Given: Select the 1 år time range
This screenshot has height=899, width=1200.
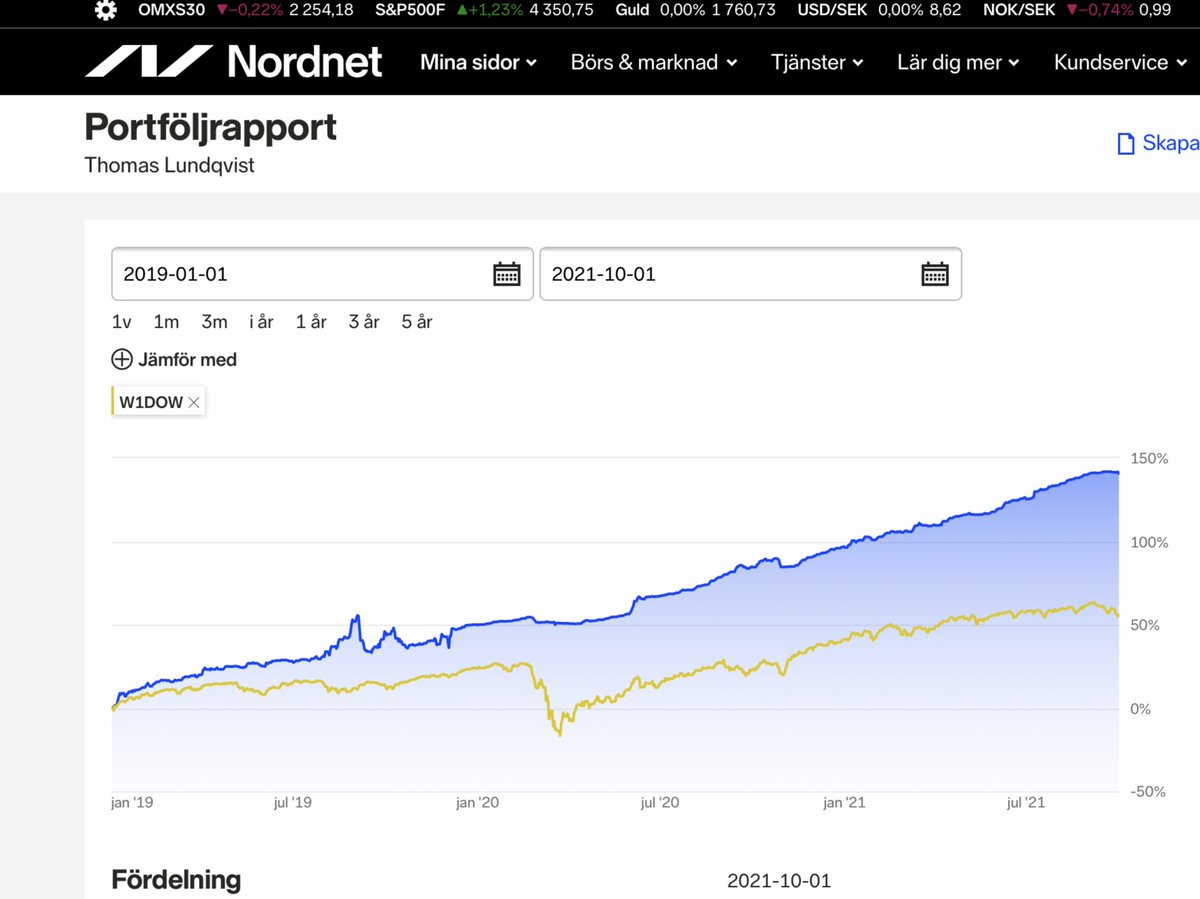Looking at the screenshot, I should tap(311, 322).
